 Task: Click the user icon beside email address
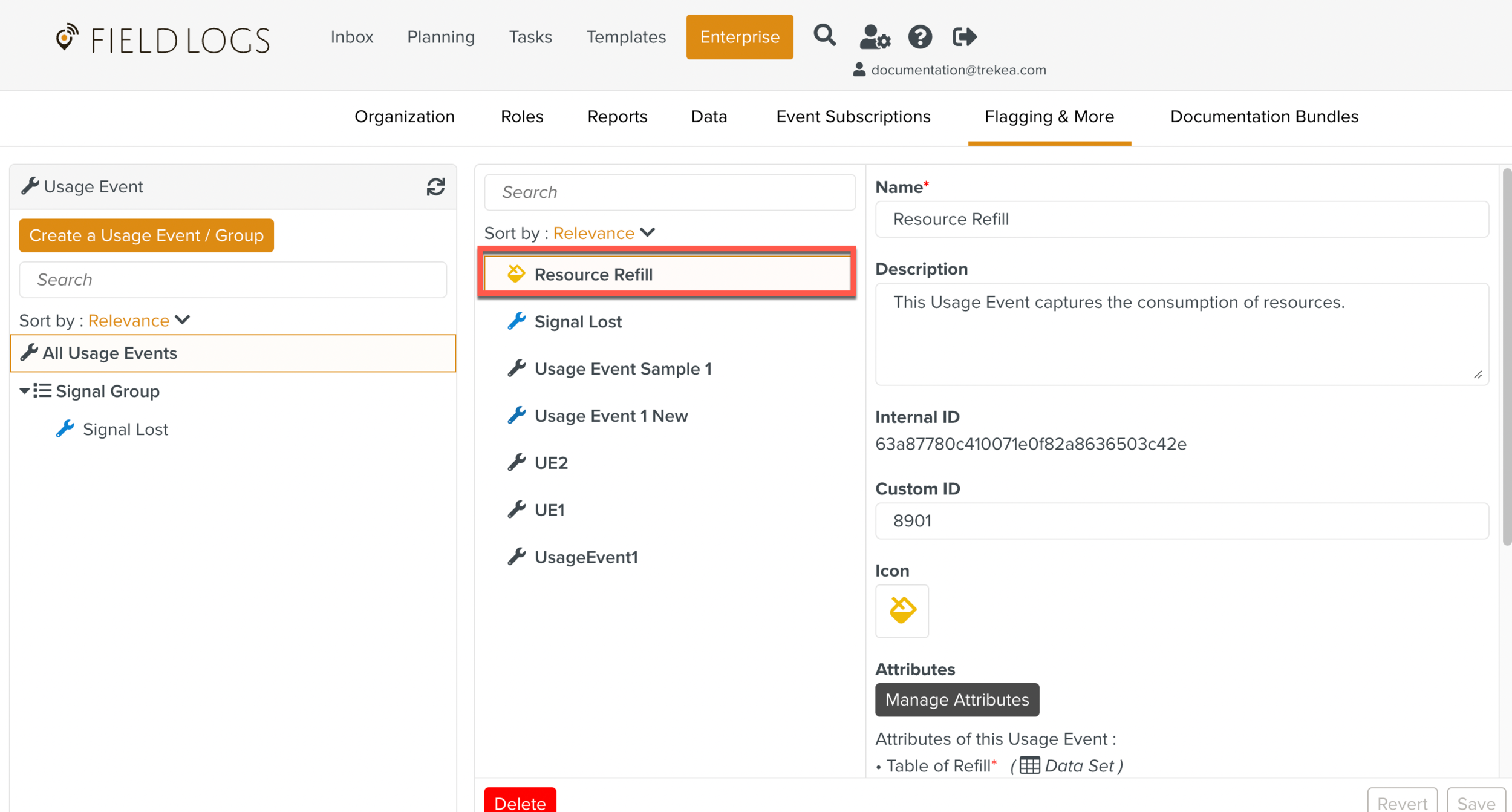tap(859, 70)
